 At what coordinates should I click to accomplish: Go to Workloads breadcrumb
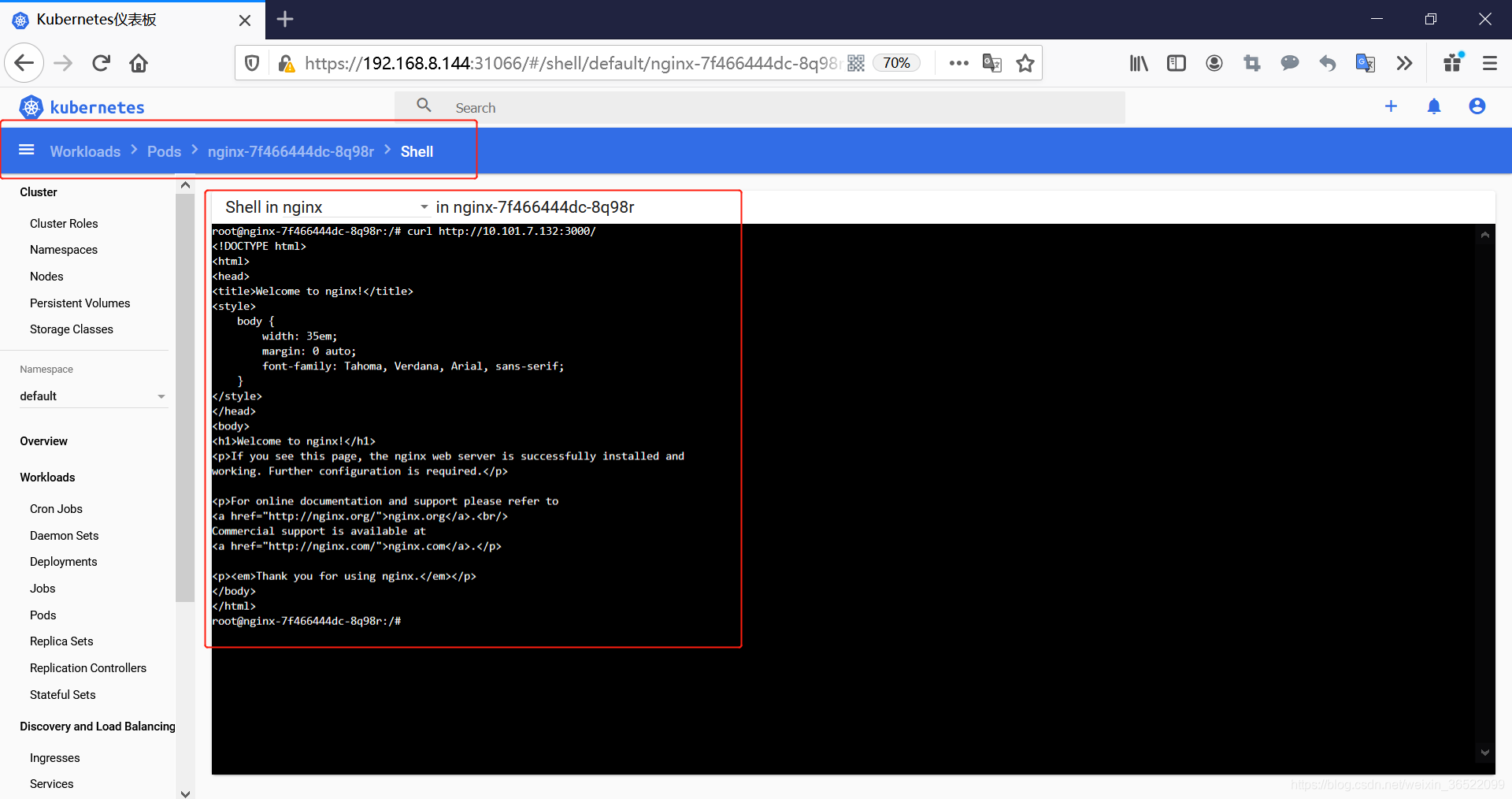coord(85,151)
